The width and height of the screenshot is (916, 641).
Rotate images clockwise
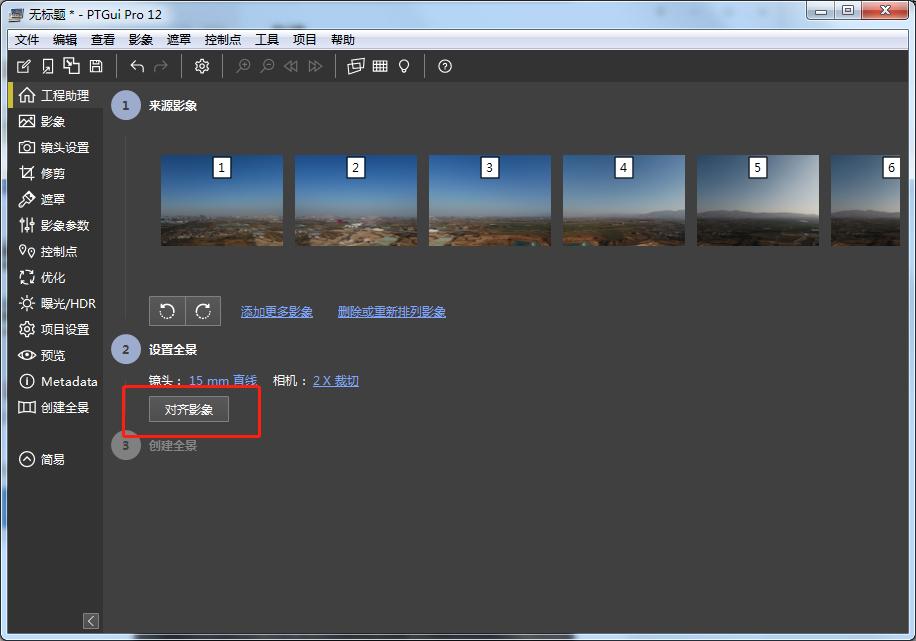(x=203, y=311)
